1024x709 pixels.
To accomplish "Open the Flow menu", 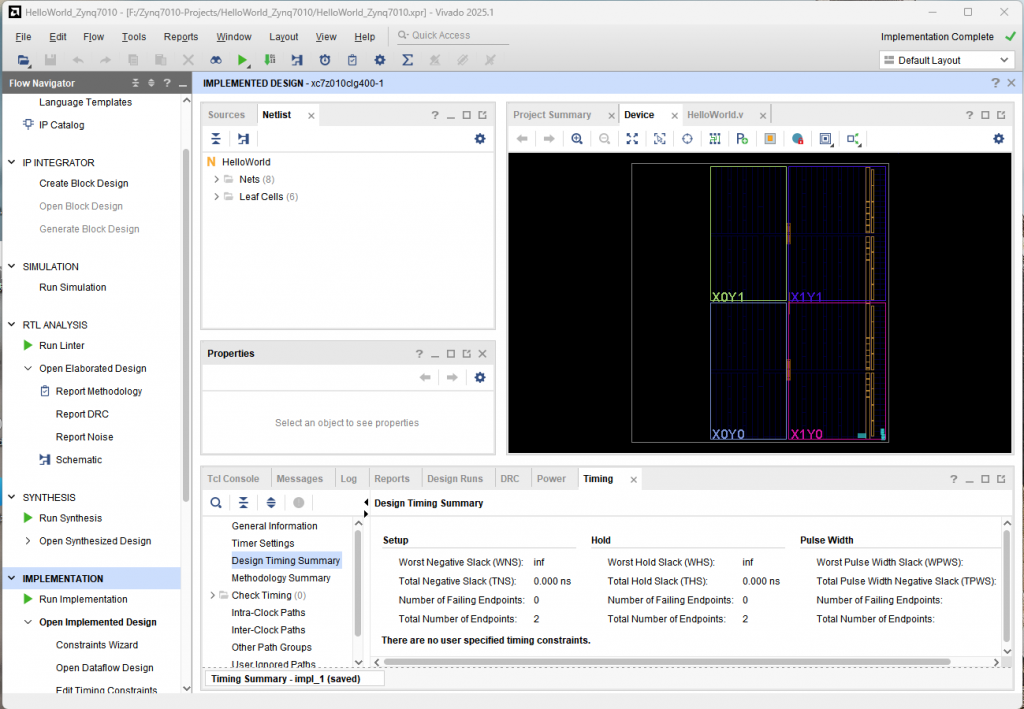I will (93, 37).
